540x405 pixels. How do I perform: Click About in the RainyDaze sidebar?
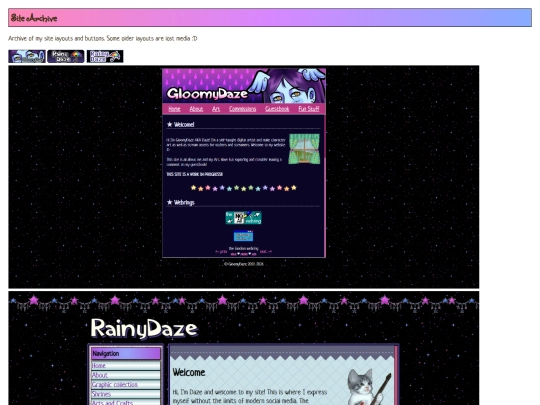pos(126,375)
